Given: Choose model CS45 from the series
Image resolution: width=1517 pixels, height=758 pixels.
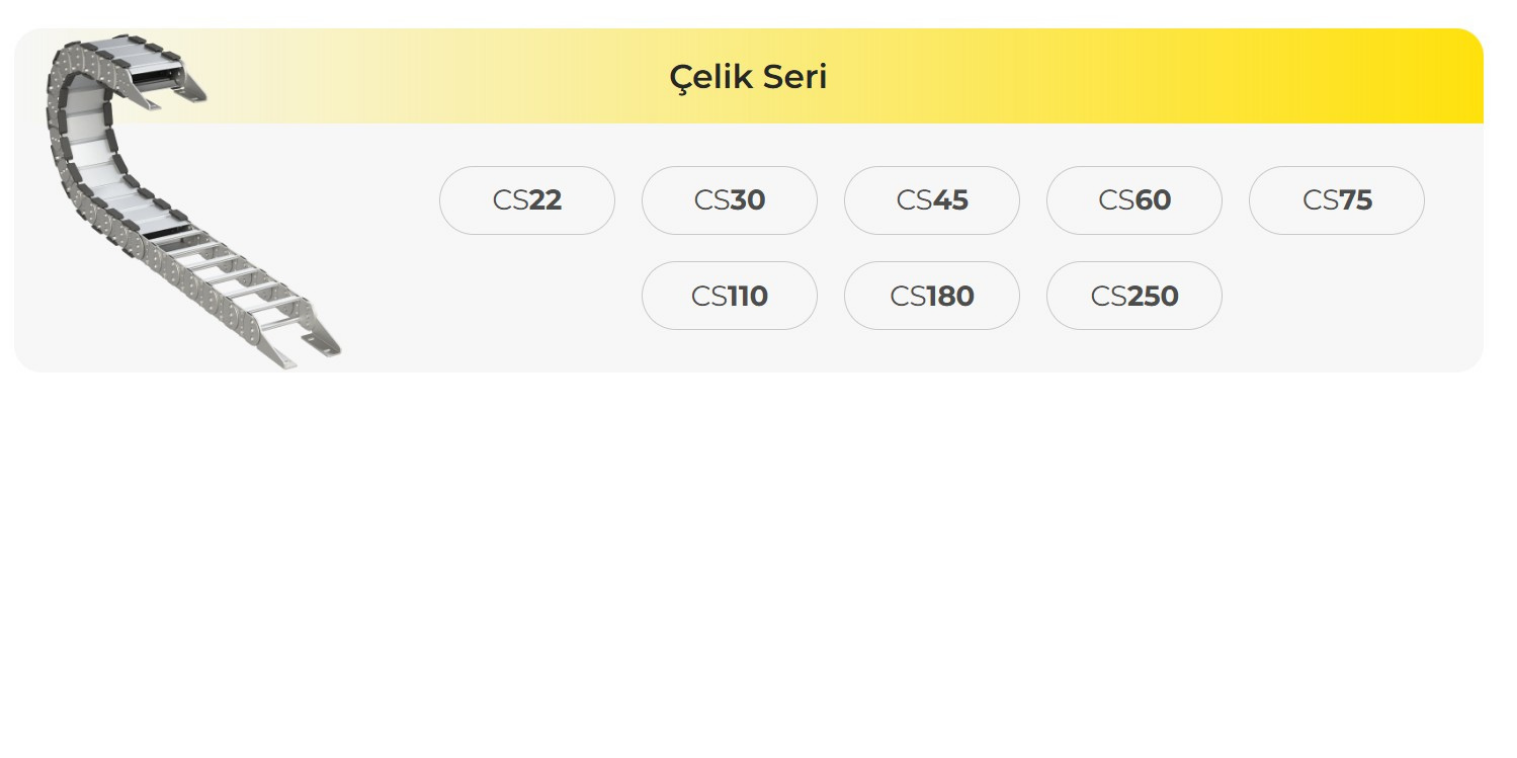Looking at the screenshot, I should point(931,200).
